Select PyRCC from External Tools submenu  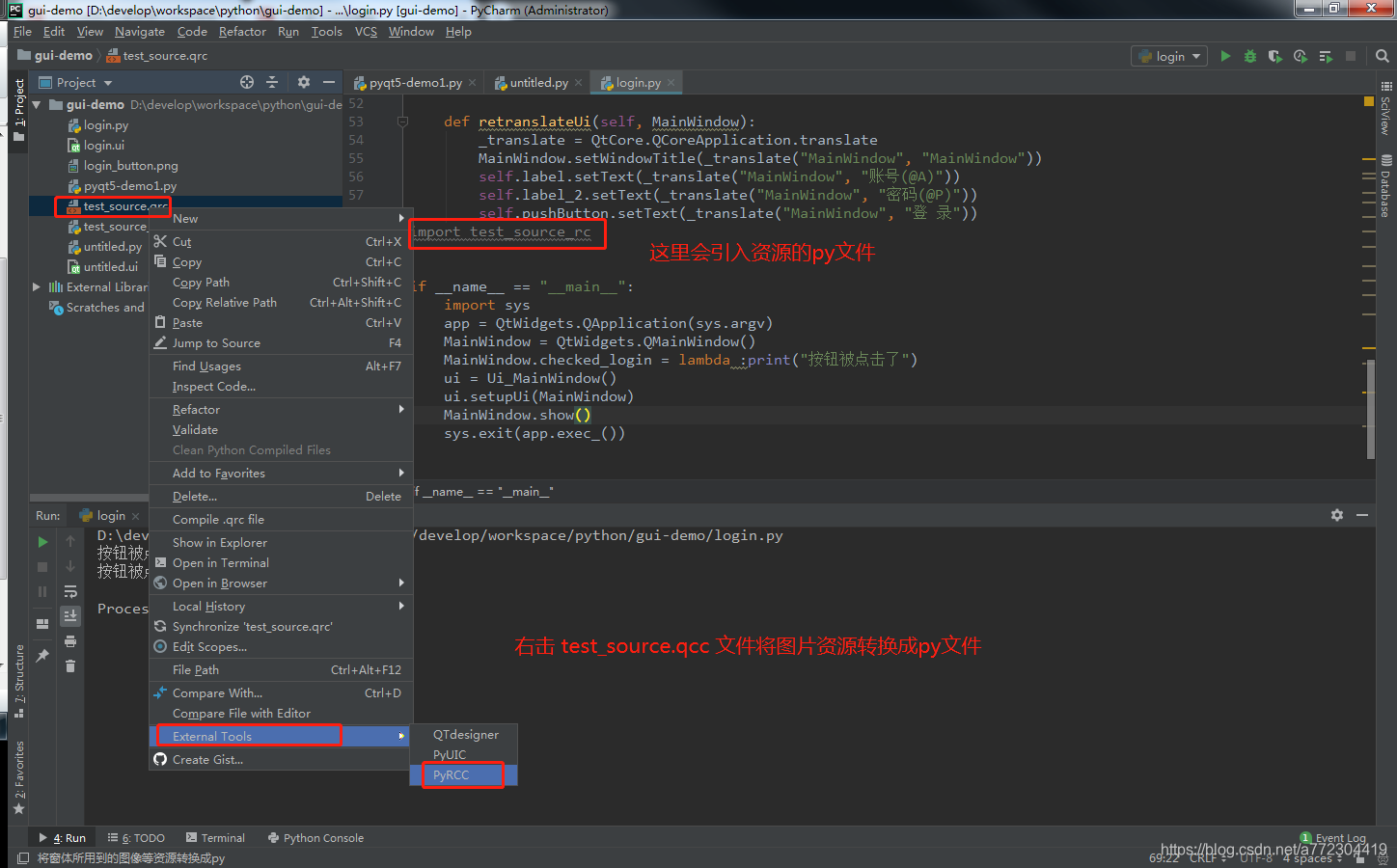(x=464, y=775)
